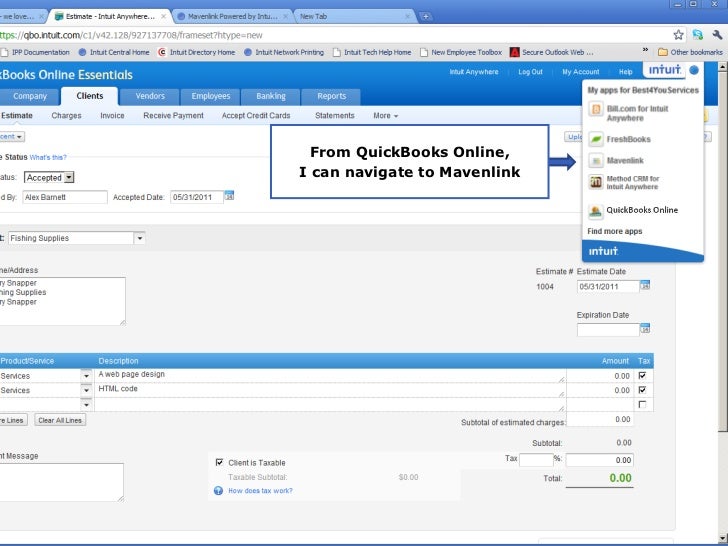Open Statements in the Clients submenu

point(335,116)
